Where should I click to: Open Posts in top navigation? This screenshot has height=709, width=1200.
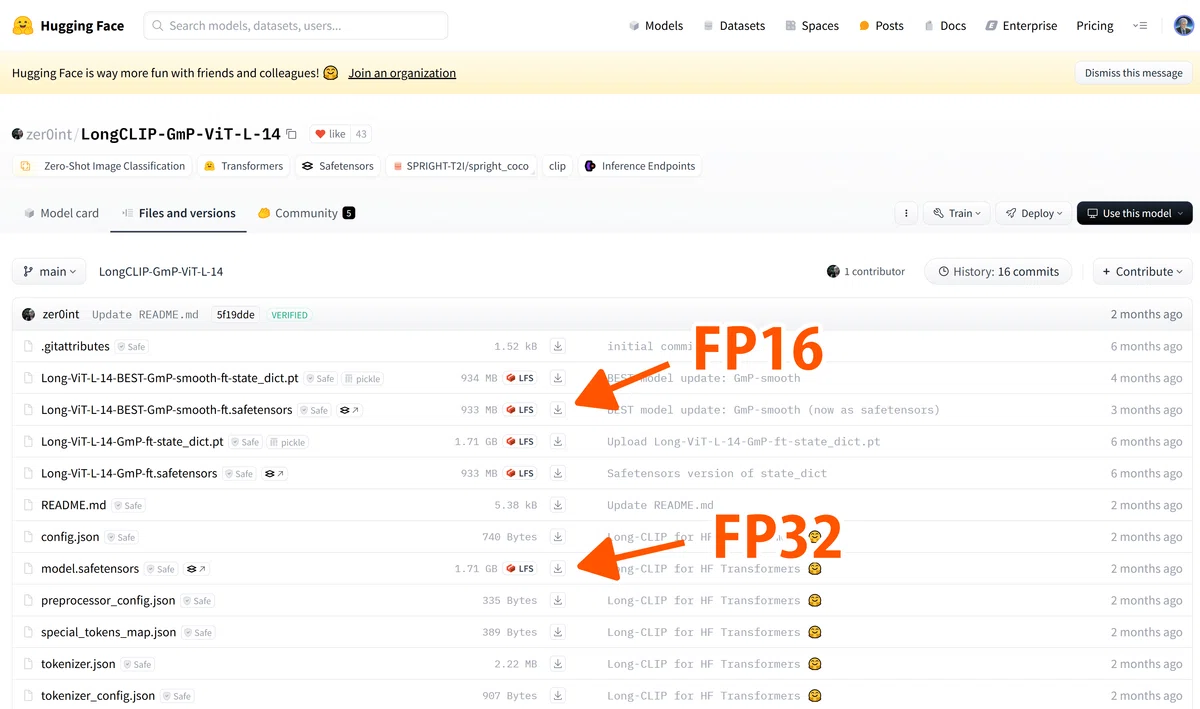coord(881,26)
